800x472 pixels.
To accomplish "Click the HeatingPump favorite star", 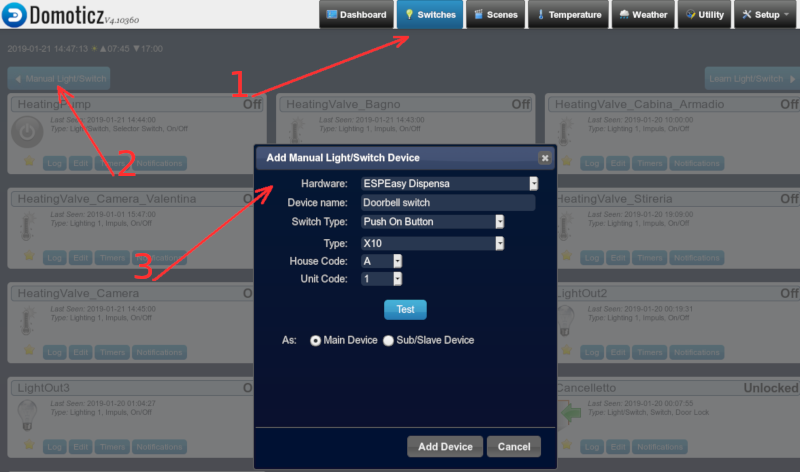I will click(30, 162).
